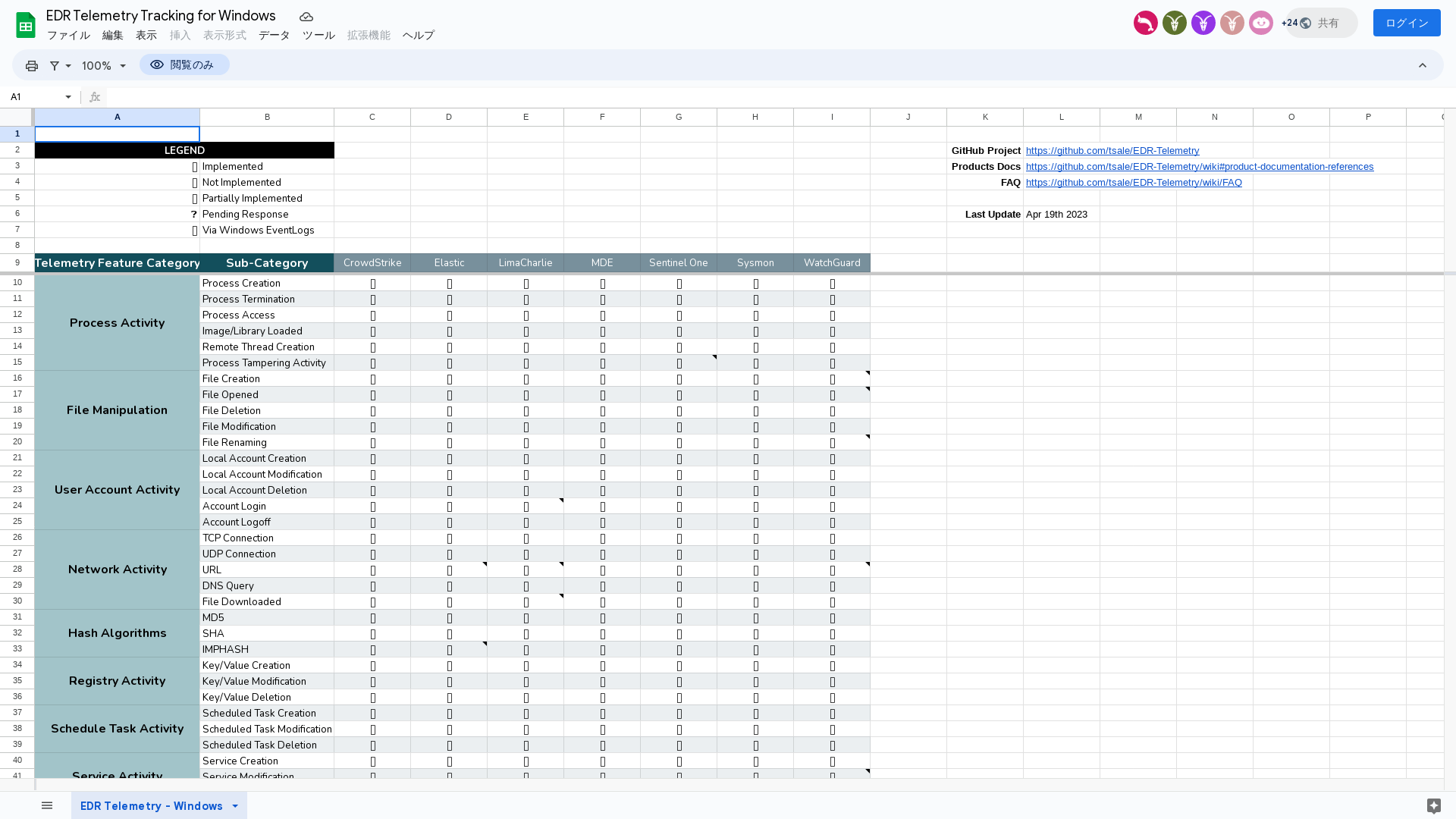Image resolution: width=1456 pixels, height=819 pixels.
Task: Select the EDR Telemetry - Windows sheet tab
Action: [151, 806]
